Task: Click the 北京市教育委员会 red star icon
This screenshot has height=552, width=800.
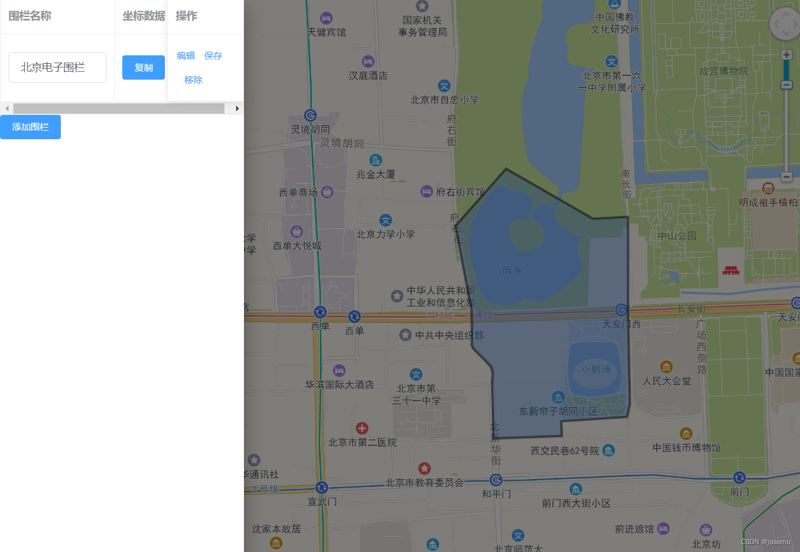Action: (424, 468)
